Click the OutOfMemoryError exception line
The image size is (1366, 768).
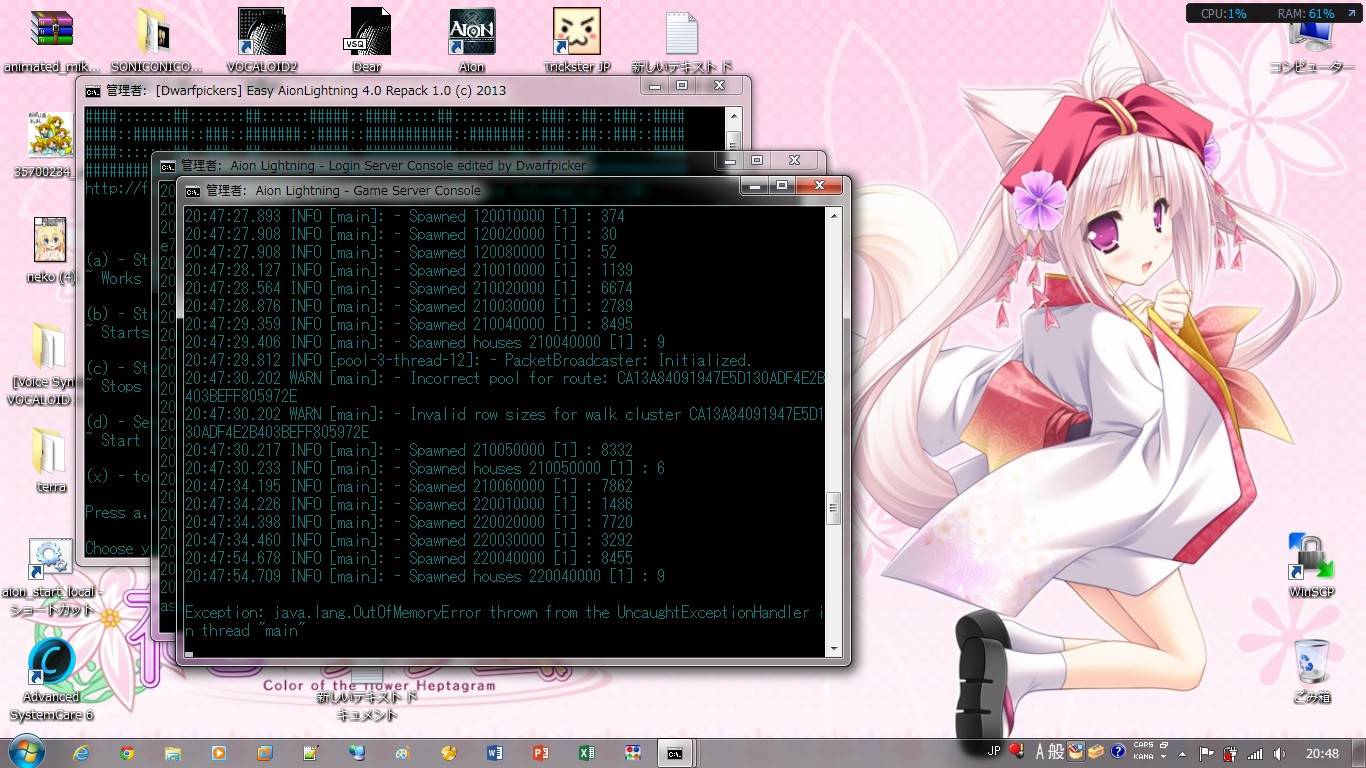pyautogui.click(x=505, y=621)
